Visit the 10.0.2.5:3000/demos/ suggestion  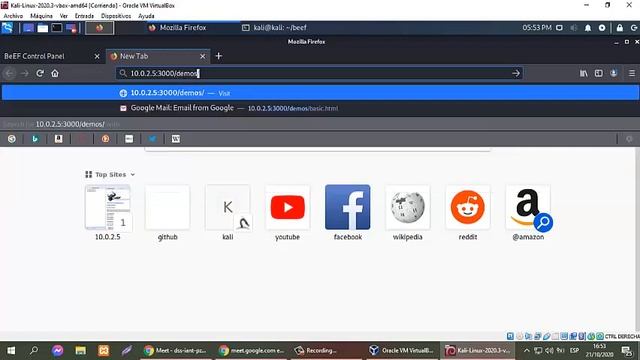tap(320, 93)
